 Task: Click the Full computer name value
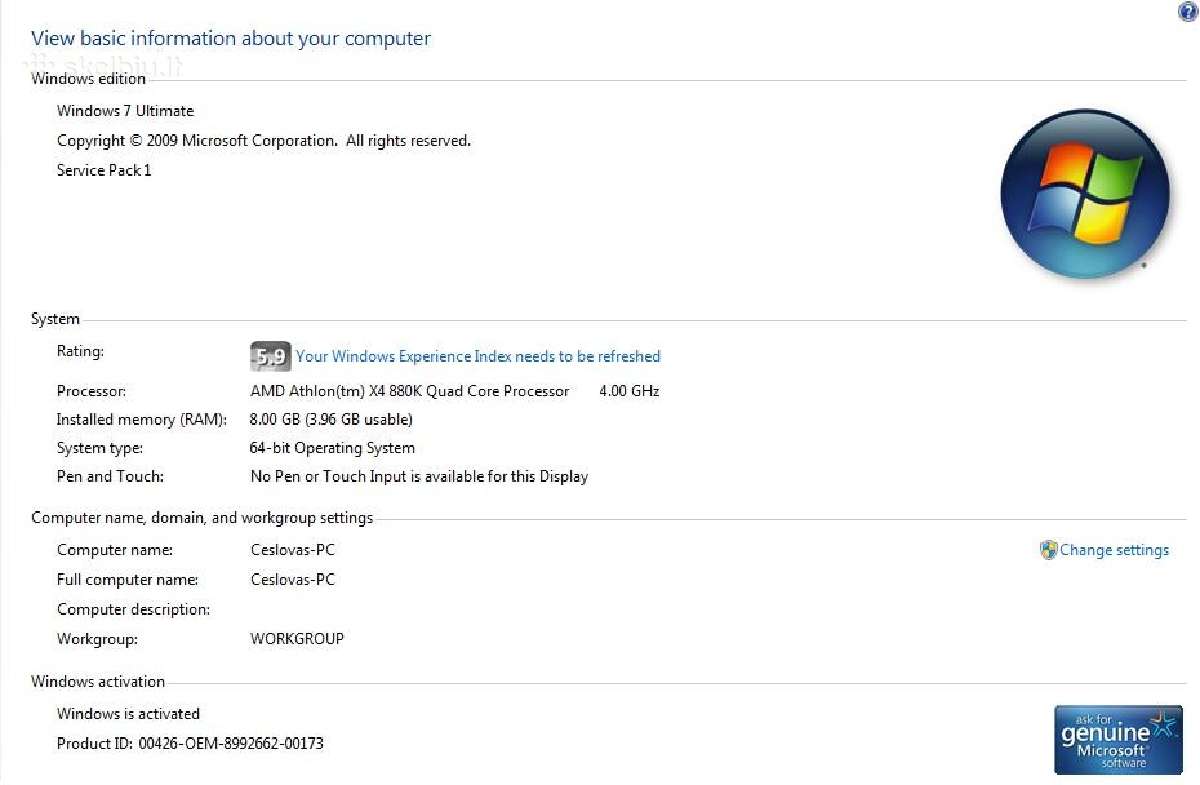point(292,580)
